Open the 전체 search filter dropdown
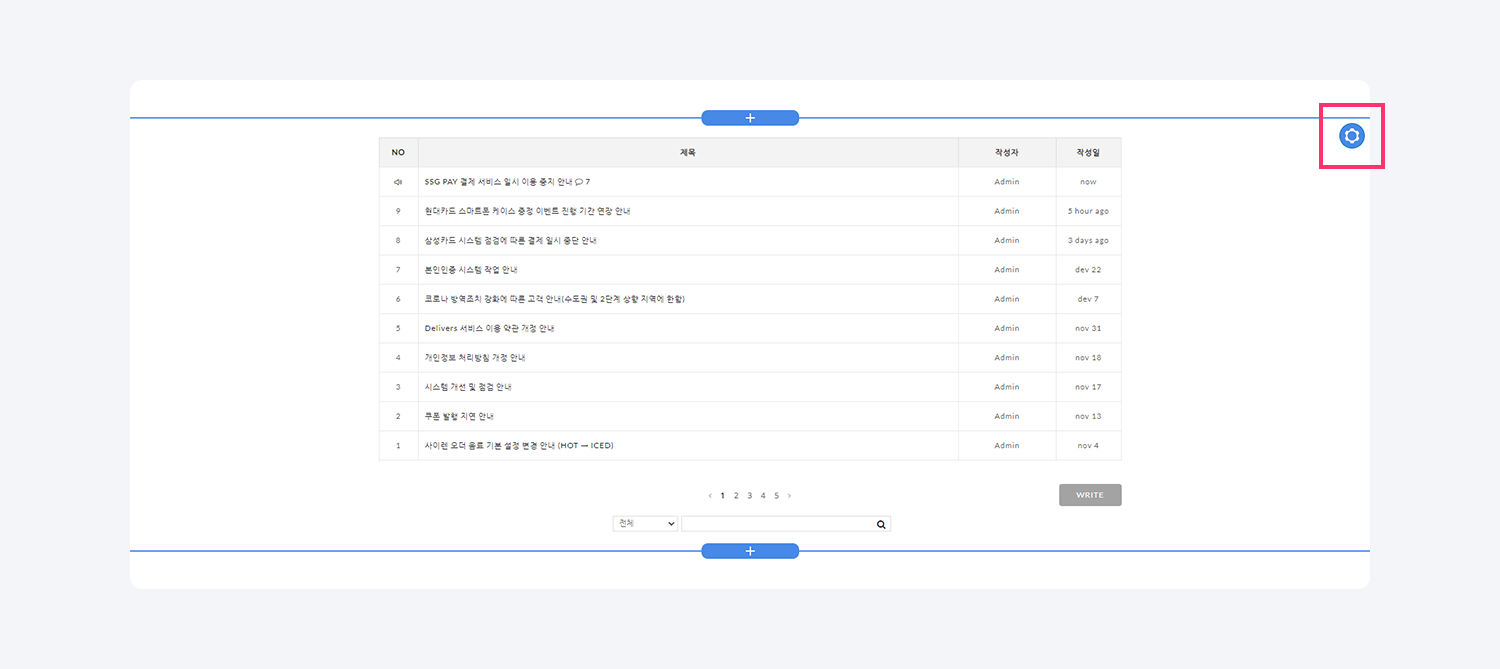The image size is (1500, 669). pyautogui.click(x=645, y=524)
